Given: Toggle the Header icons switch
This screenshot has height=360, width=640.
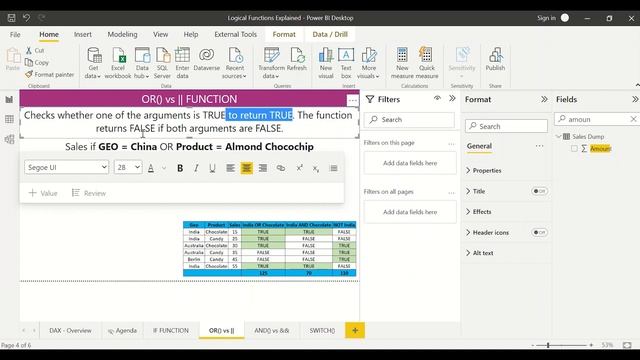Looking at the screenshot, I should pos(540,232).
